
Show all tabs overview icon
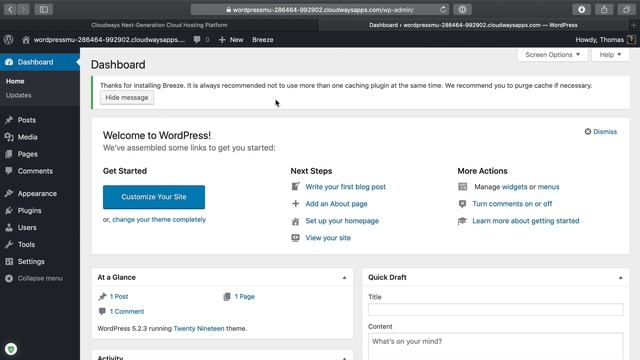pos(627,9)
